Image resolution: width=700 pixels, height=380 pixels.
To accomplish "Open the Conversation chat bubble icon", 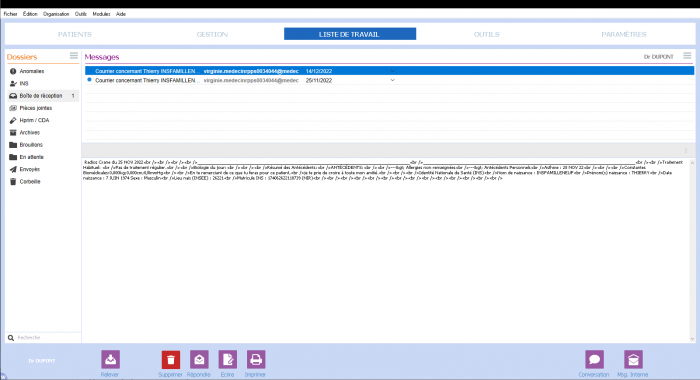I will (594, 359).
